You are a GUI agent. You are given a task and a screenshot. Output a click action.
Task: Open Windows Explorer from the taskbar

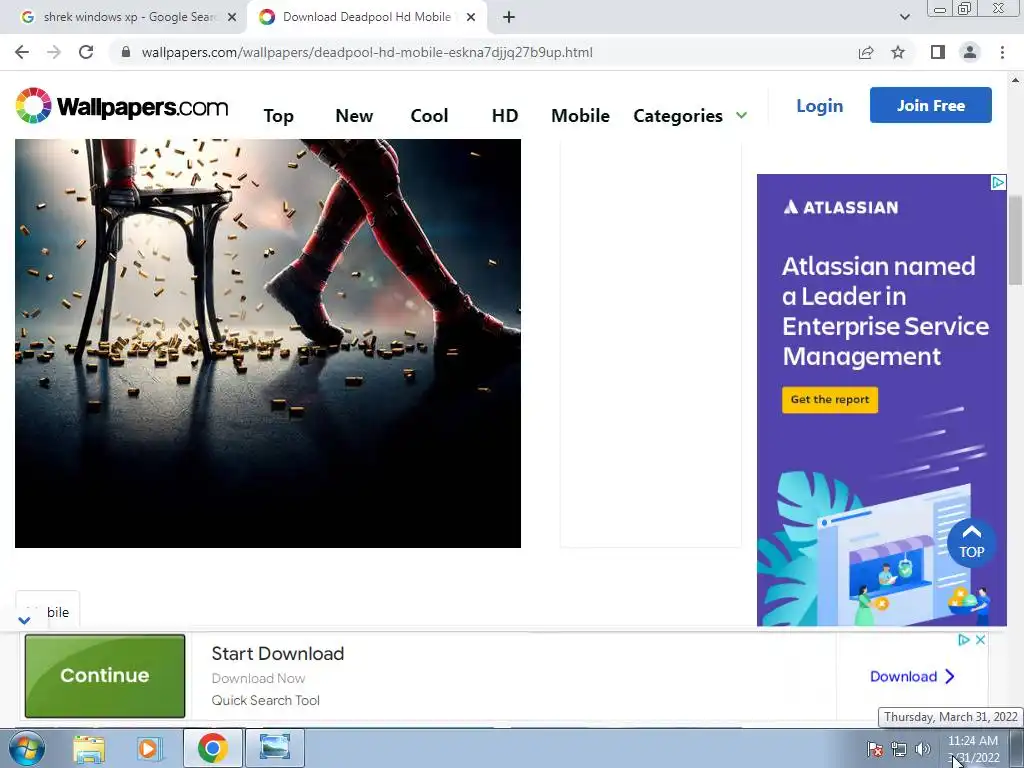89,748
